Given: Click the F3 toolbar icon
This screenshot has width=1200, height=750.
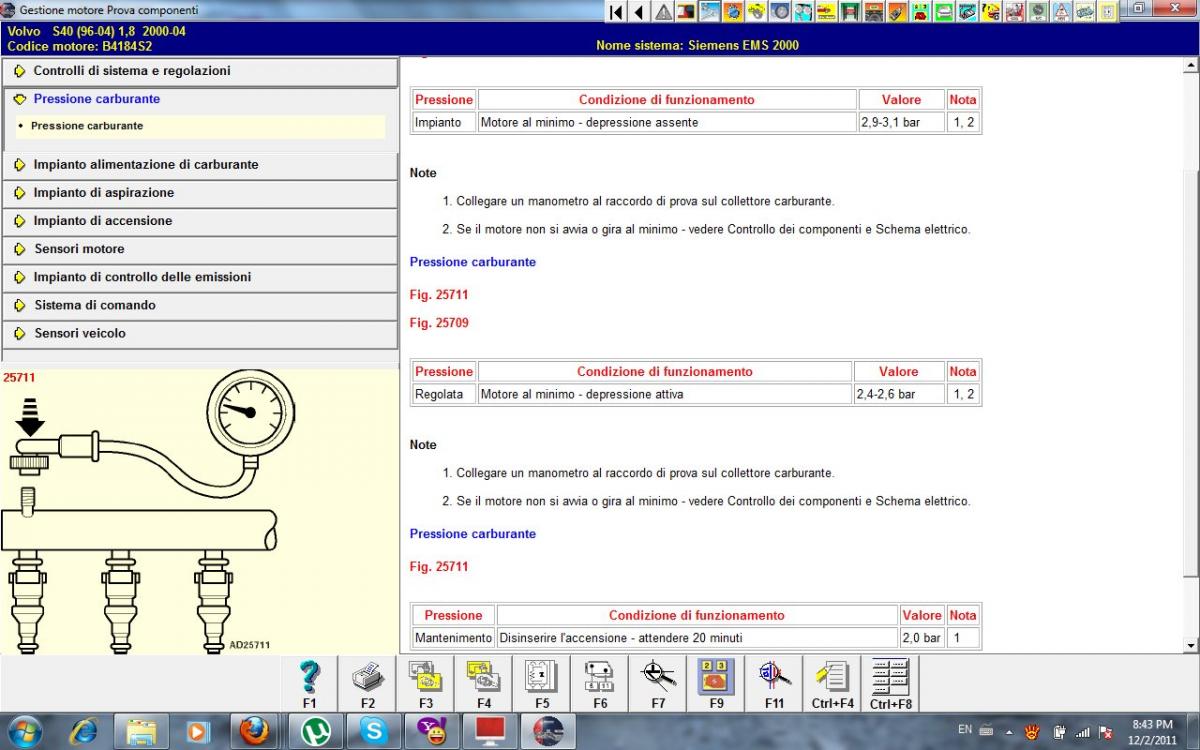Looking at the screenshot, I should point(426,684).
